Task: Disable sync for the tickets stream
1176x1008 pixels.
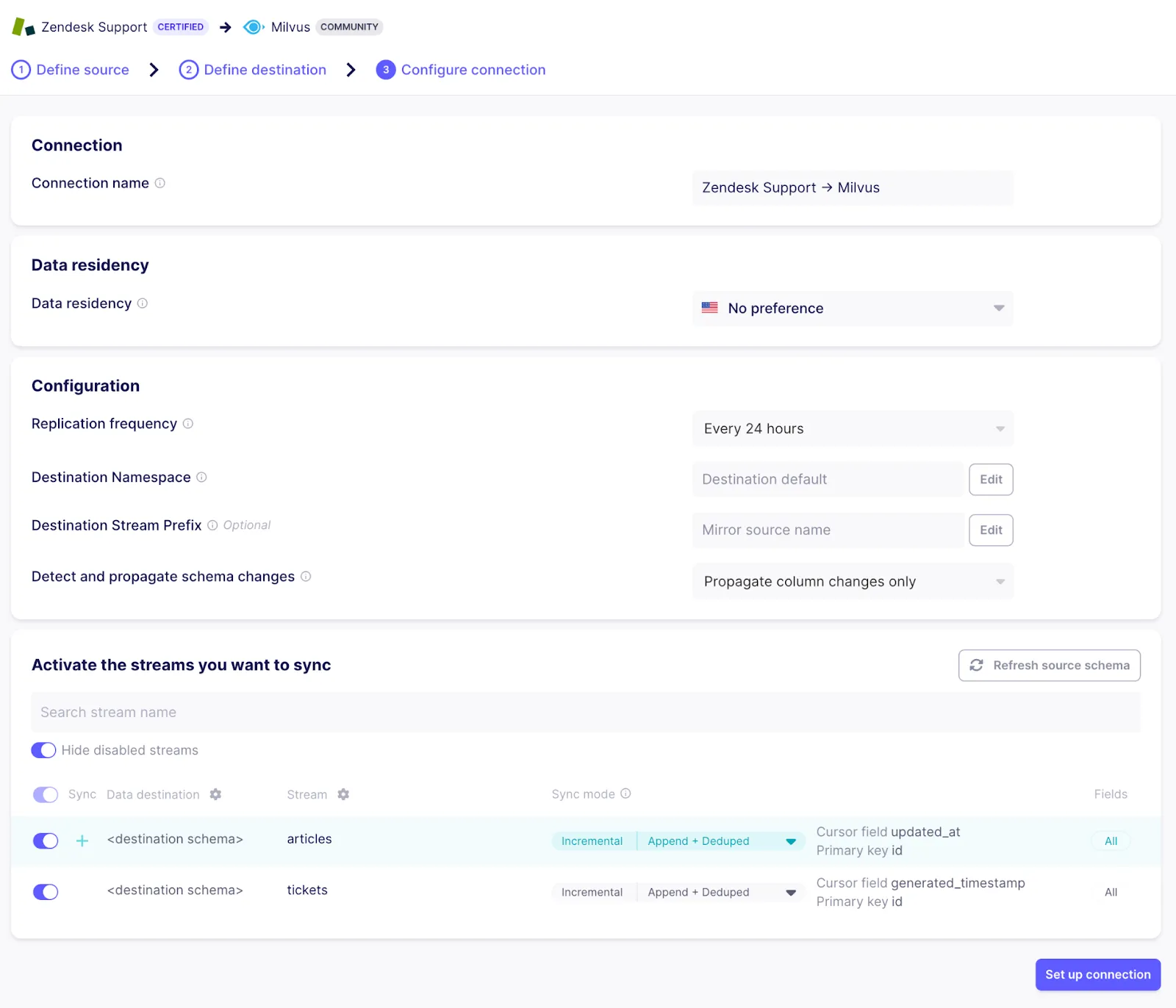Action: click(46, 892)
